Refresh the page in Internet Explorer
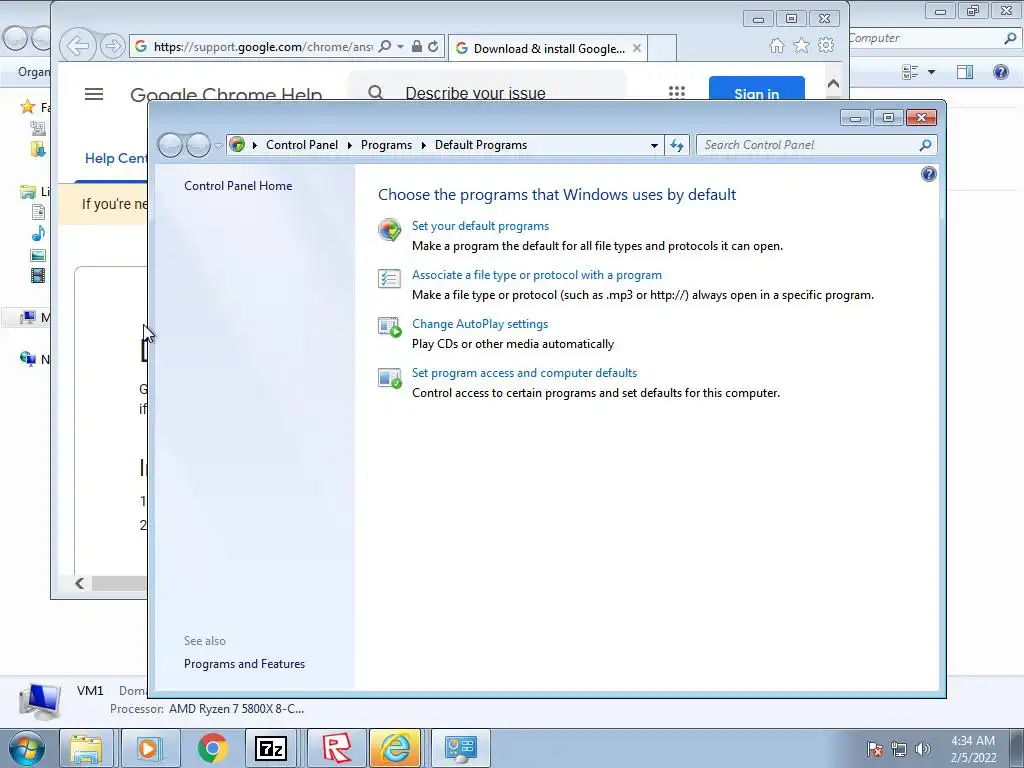The width and height of the screenshot is (1024, 768). tap(432, 46)
